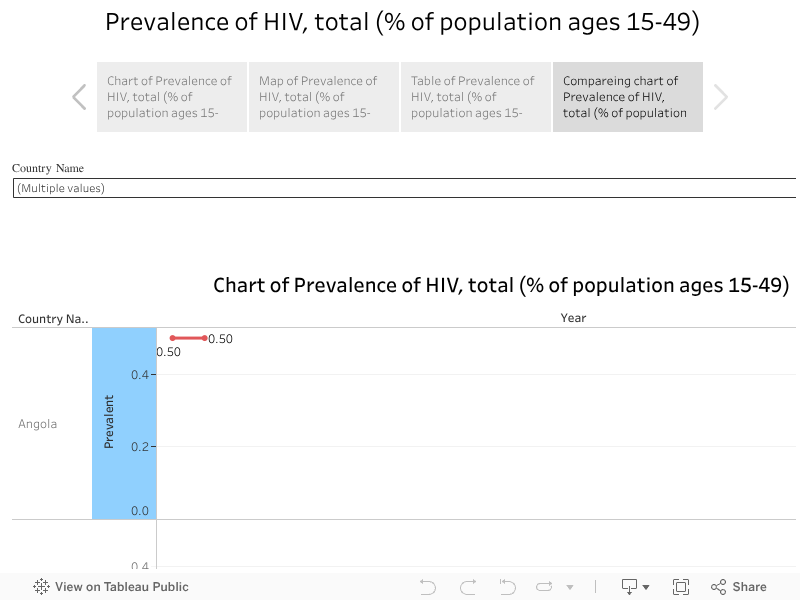Click the Tableau logo icon
This screenshot has width=800, height=600.
pyautogui.click(x=42, y=587)
